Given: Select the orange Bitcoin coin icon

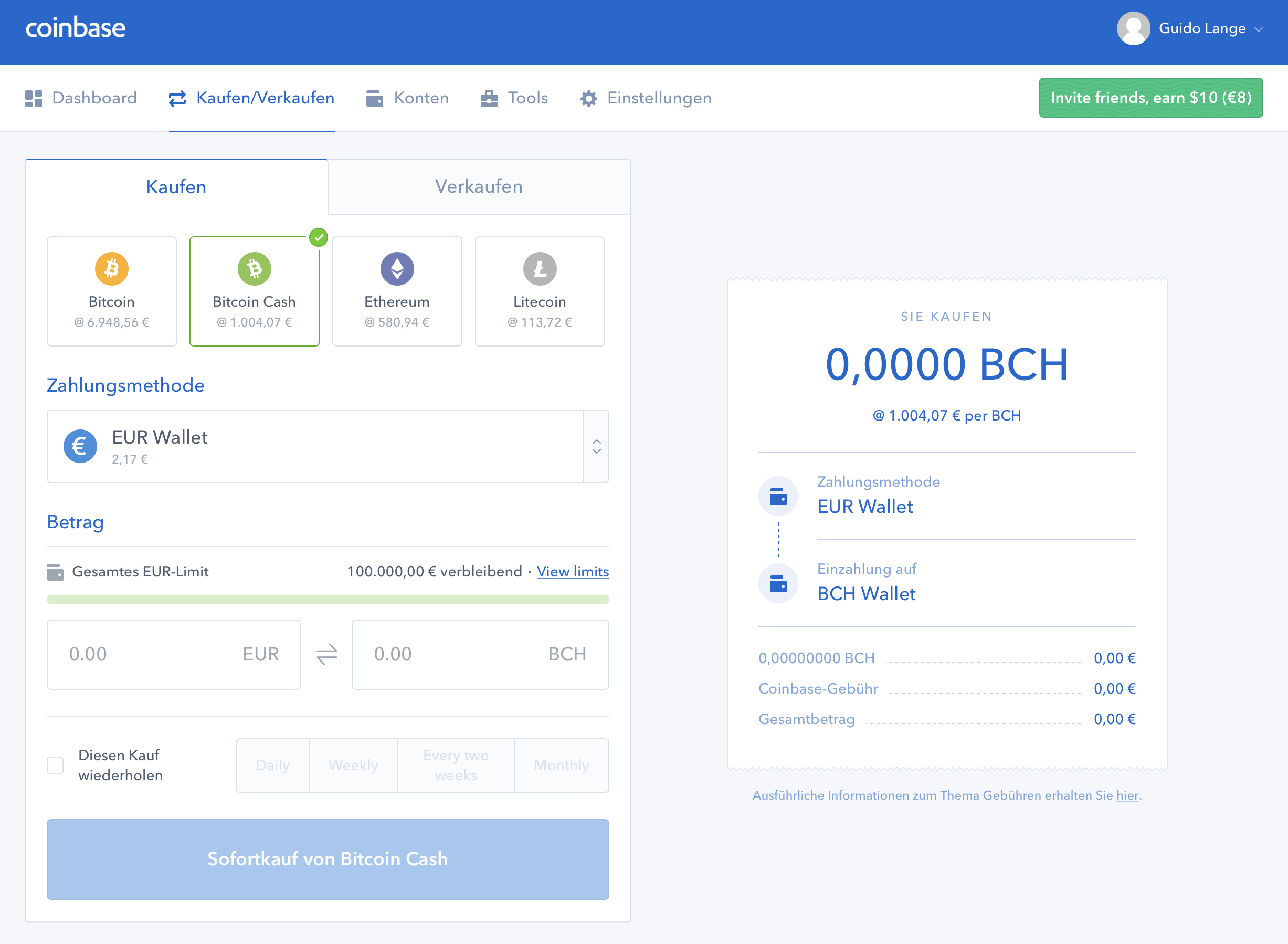Looking at the screenshot, I should [111, 269].
